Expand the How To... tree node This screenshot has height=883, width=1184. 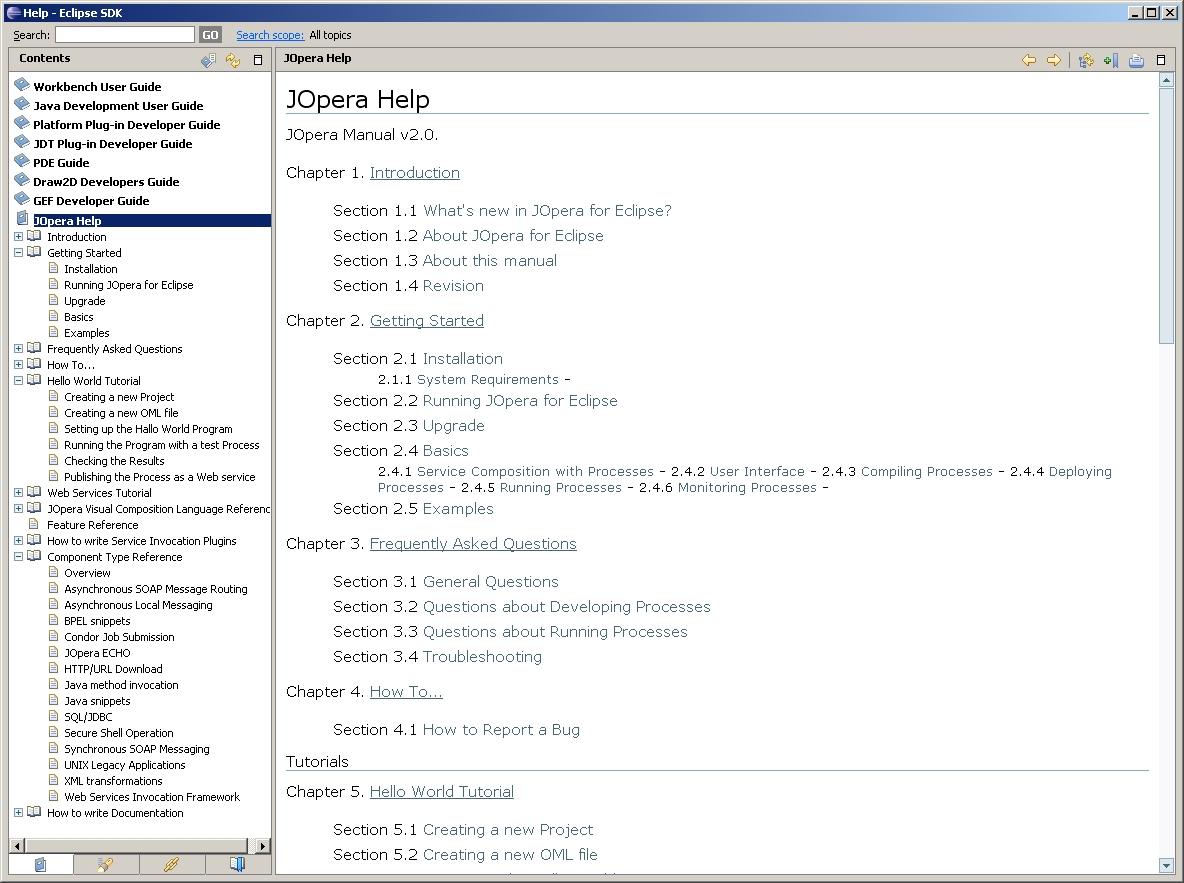point(18,364)
